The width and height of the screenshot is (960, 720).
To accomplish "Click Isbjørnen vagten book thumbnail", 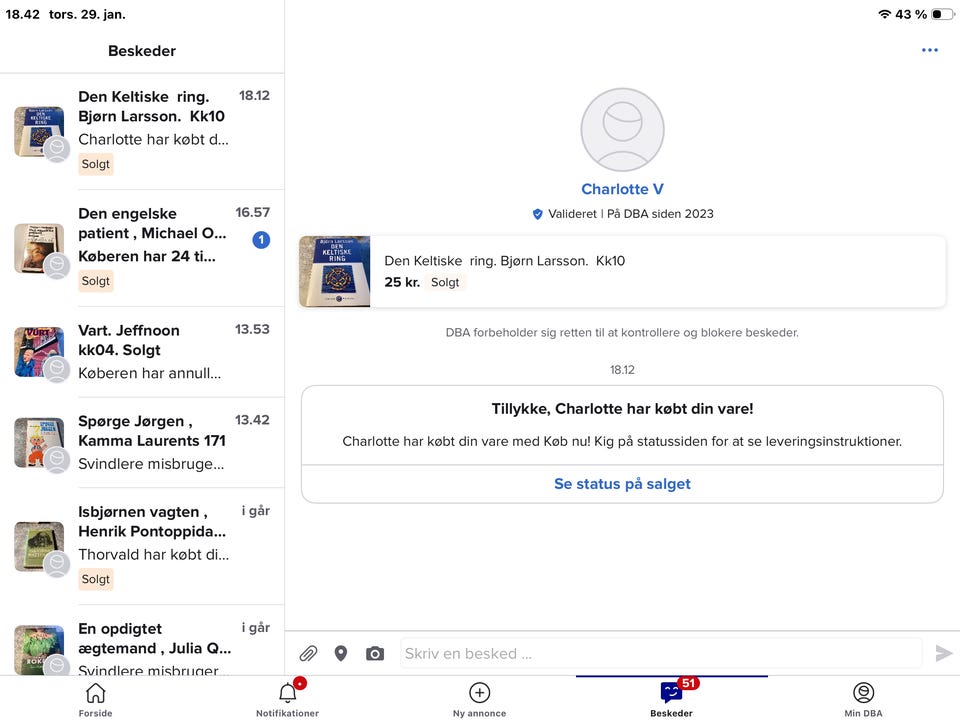I will tap(39, 546).
